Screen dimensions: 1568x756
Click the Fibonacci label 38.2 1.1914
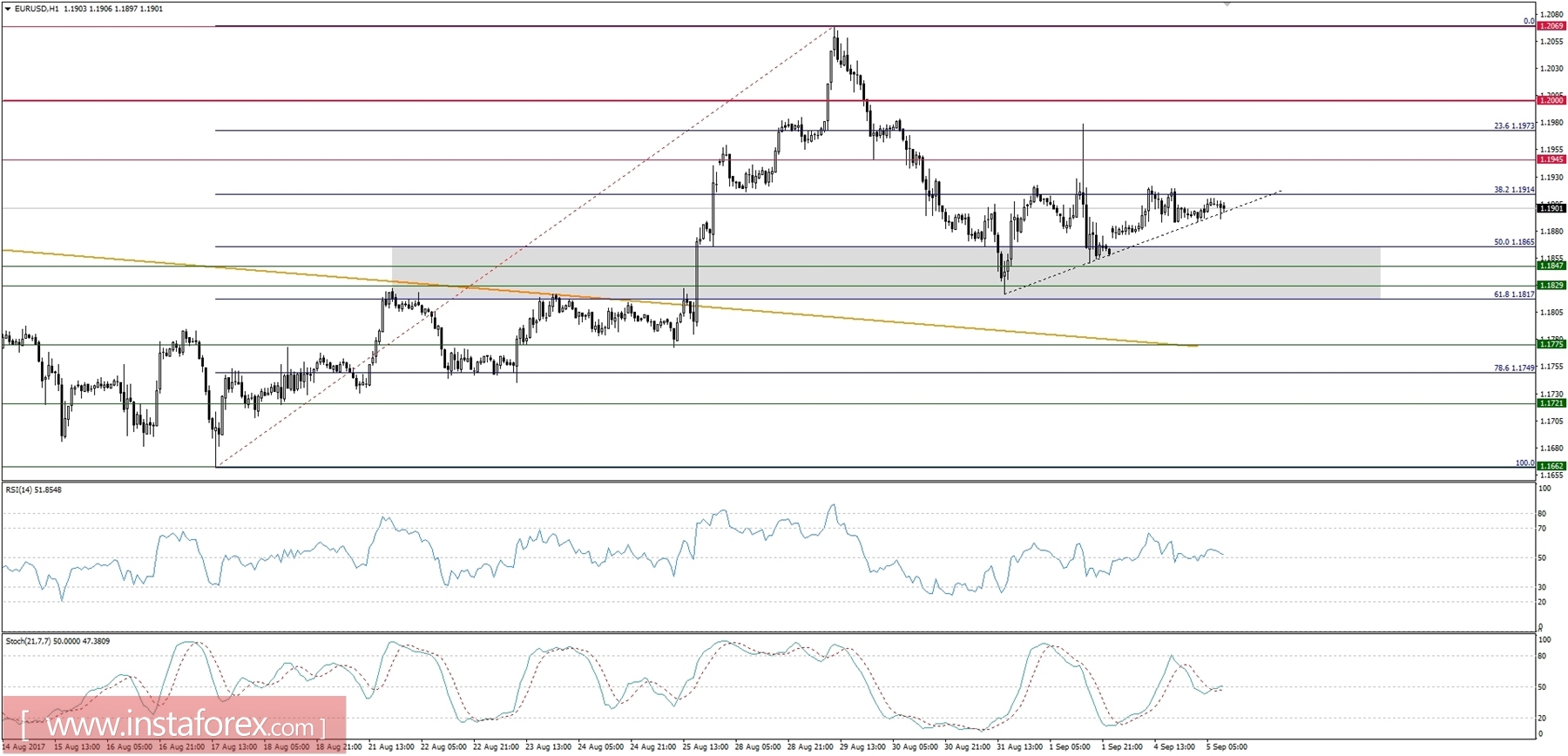coord(1514,189)
